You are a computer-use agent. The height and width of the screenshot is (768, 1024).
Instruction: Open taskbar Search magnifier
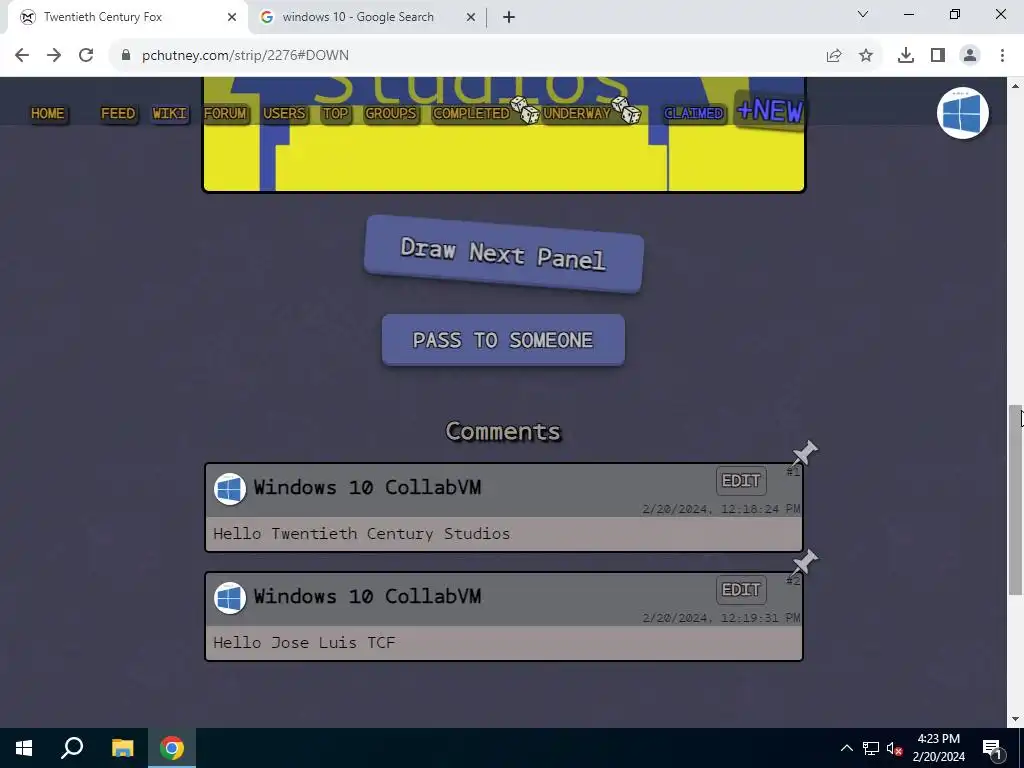pyautogui.click(x=72, y=748)
